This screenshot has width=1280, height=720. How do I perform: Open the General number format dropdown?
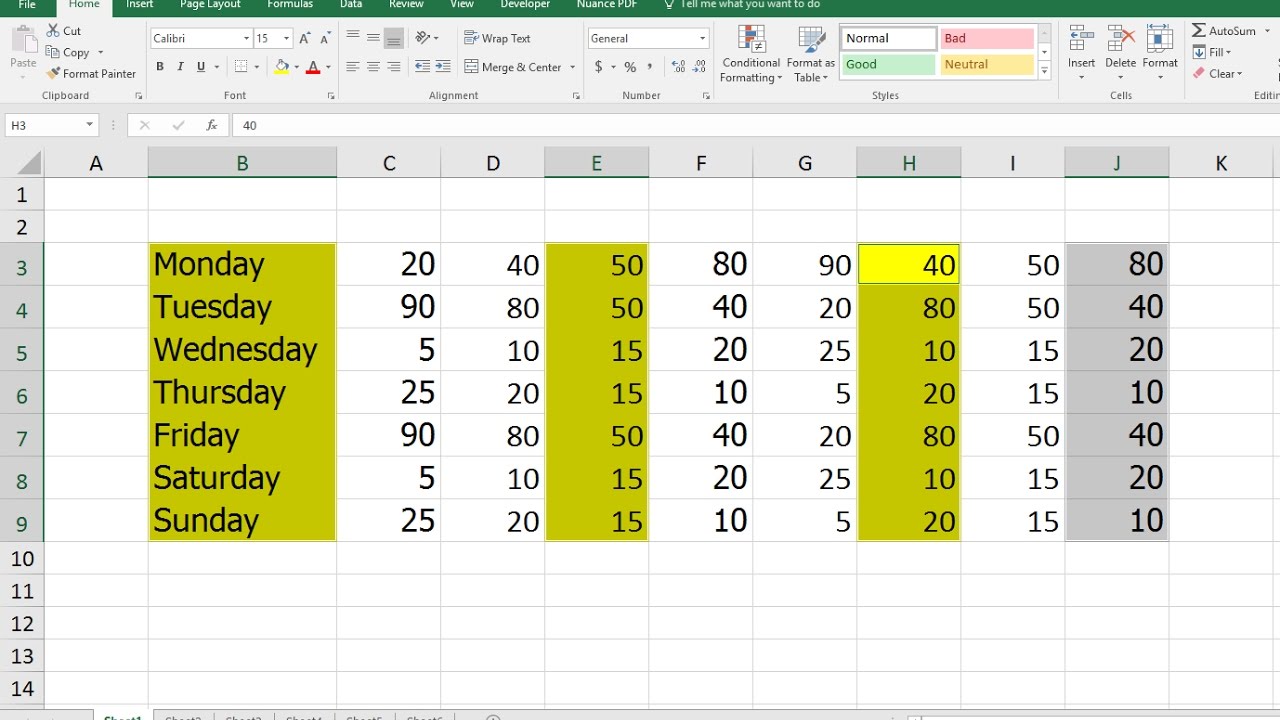point(702,38)
